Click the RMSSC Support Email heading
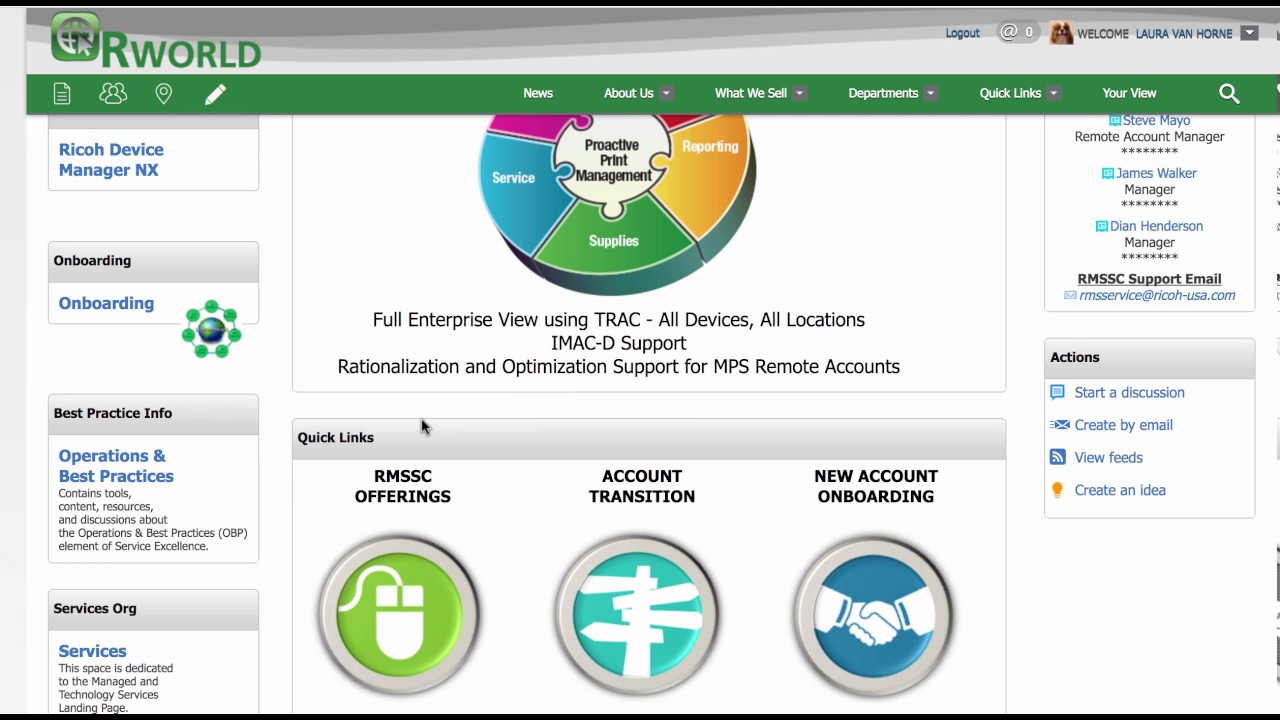The image size is (1280, 720). tap(1149, 279)
